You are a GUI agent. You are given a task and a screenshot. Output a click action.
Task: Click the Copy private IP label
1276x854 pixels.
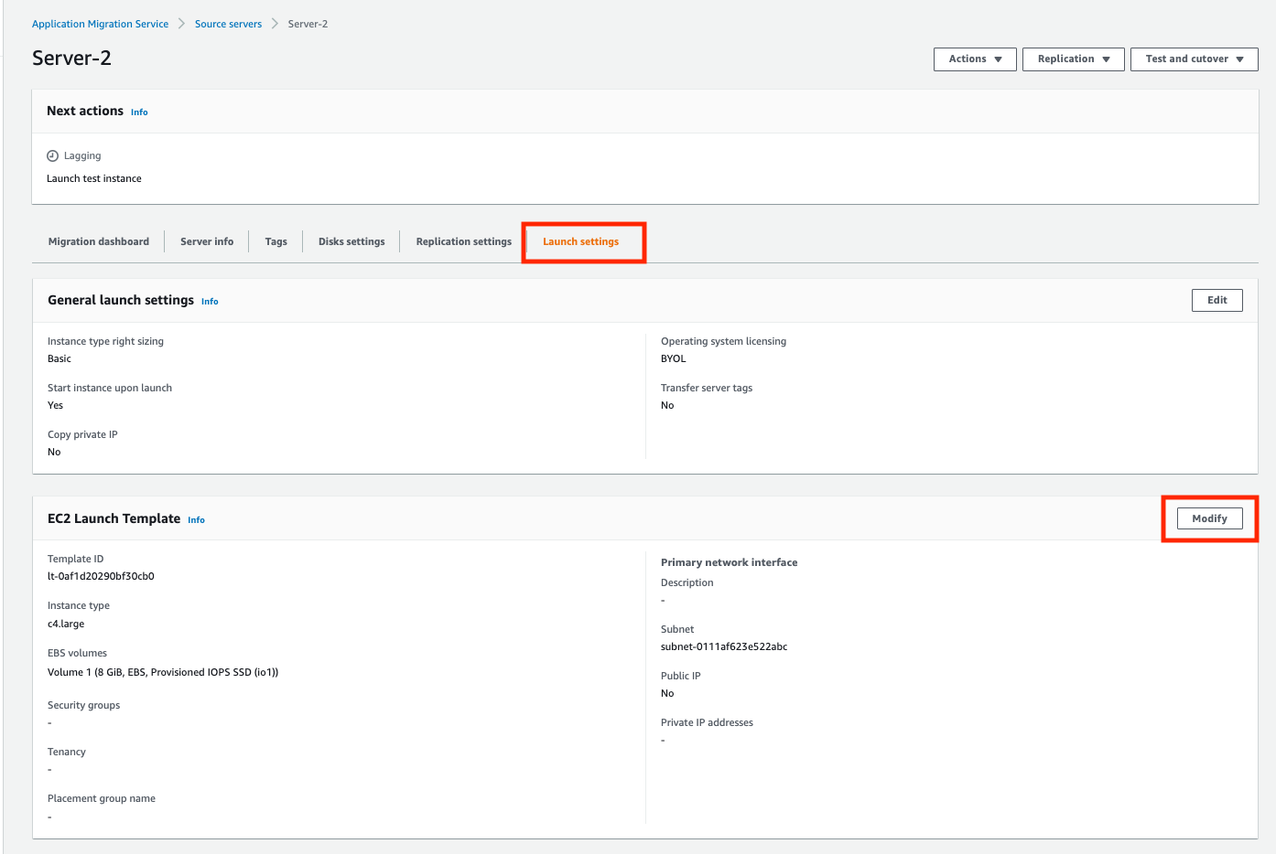coord(83,435)
